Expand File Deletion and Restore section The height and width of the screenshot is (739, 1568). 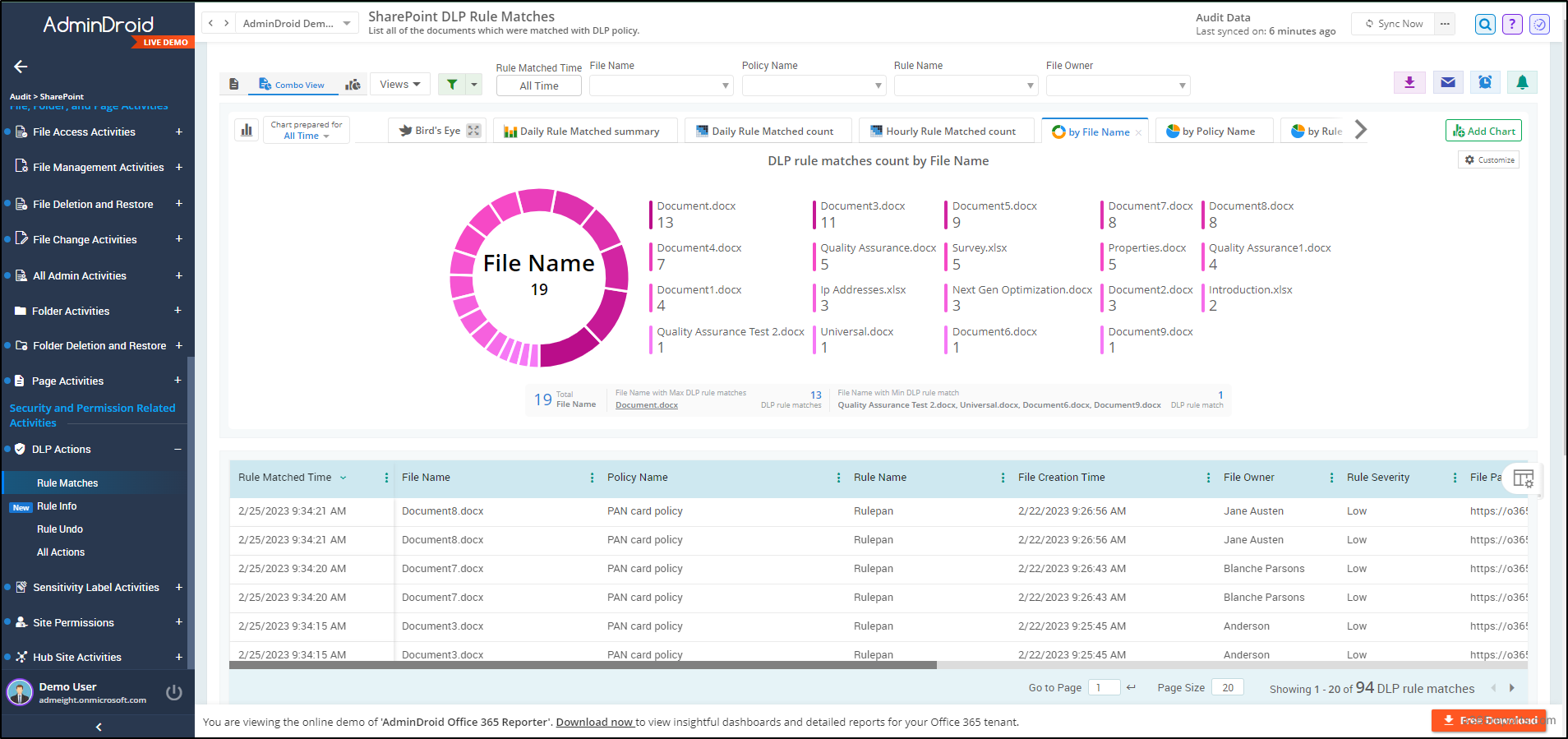pos(178,204)
